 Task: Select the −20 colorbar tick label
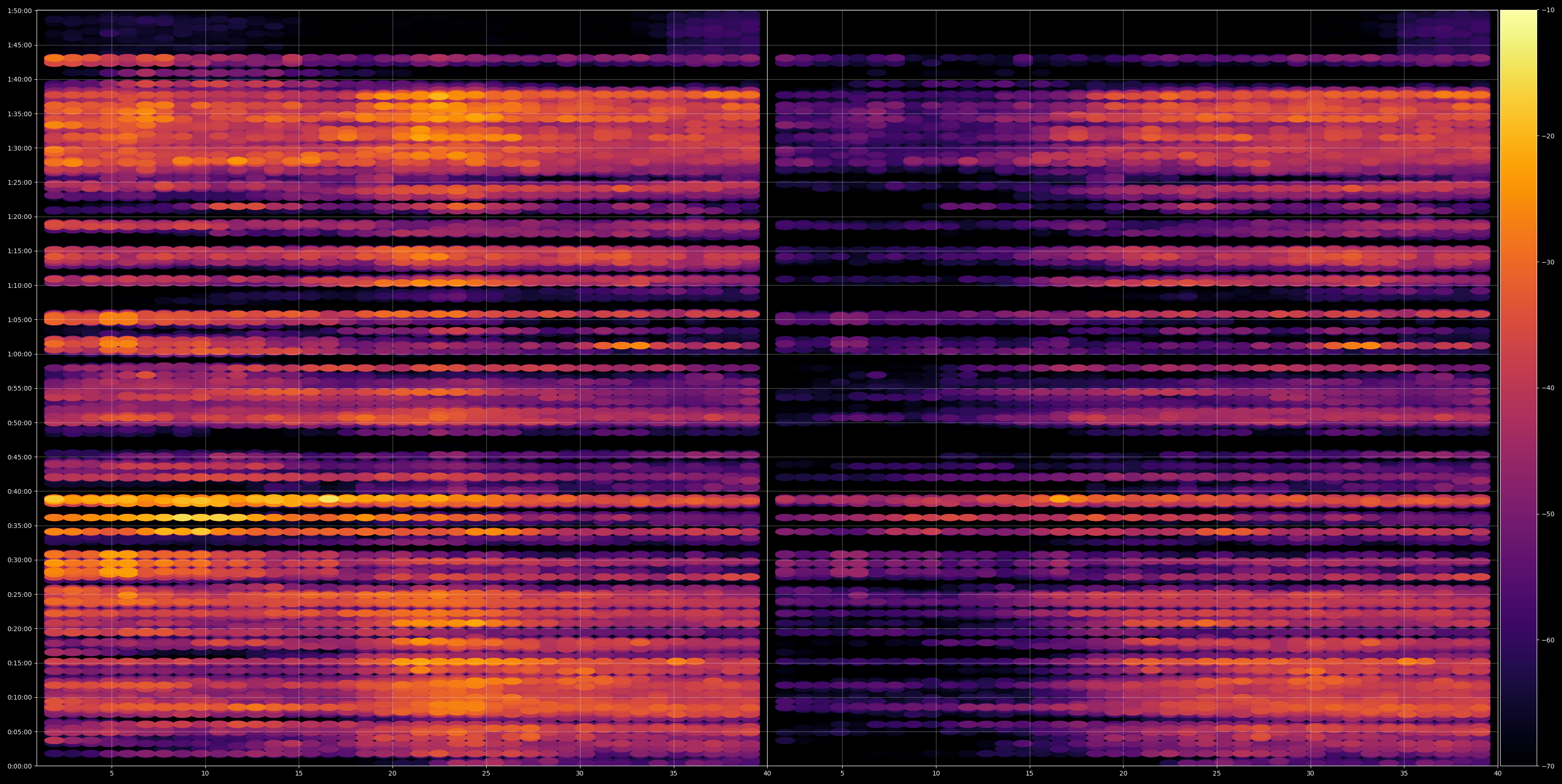[x=1547, y=136]
